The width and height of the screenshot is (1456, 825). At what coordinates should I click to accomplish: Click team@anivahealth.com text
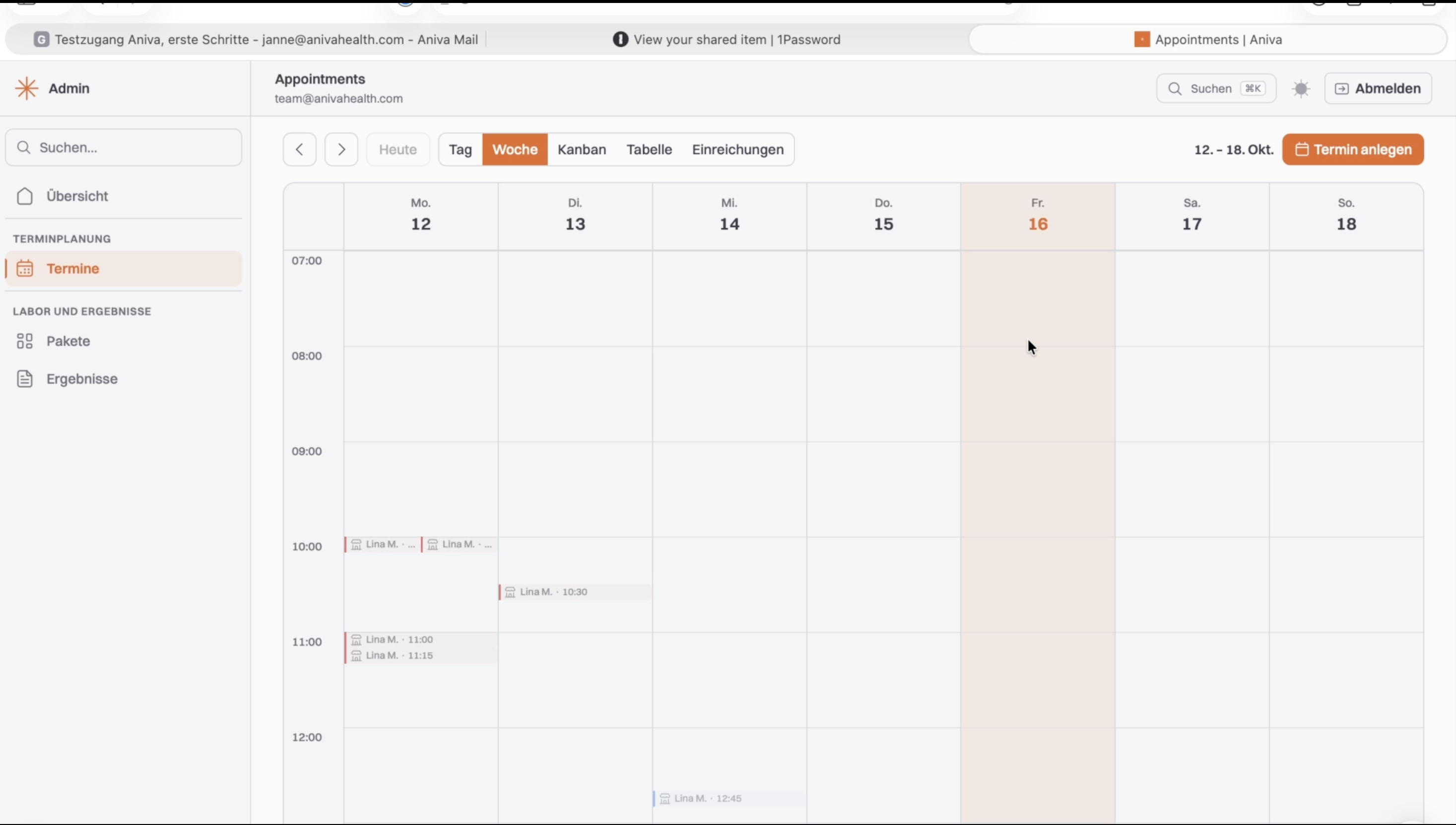pyautogui.click(x=338, y=99)
